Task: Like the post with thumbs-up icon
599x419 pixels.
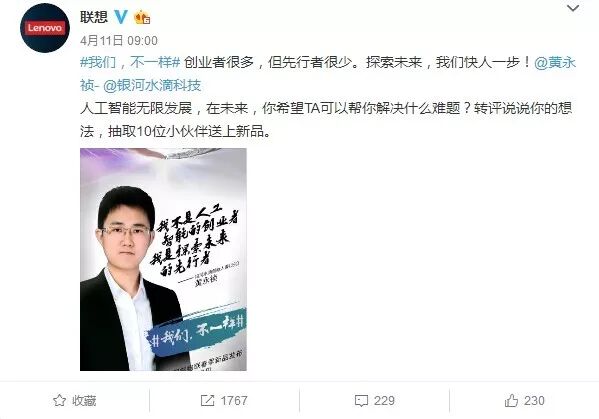Action: pos(512,400)
